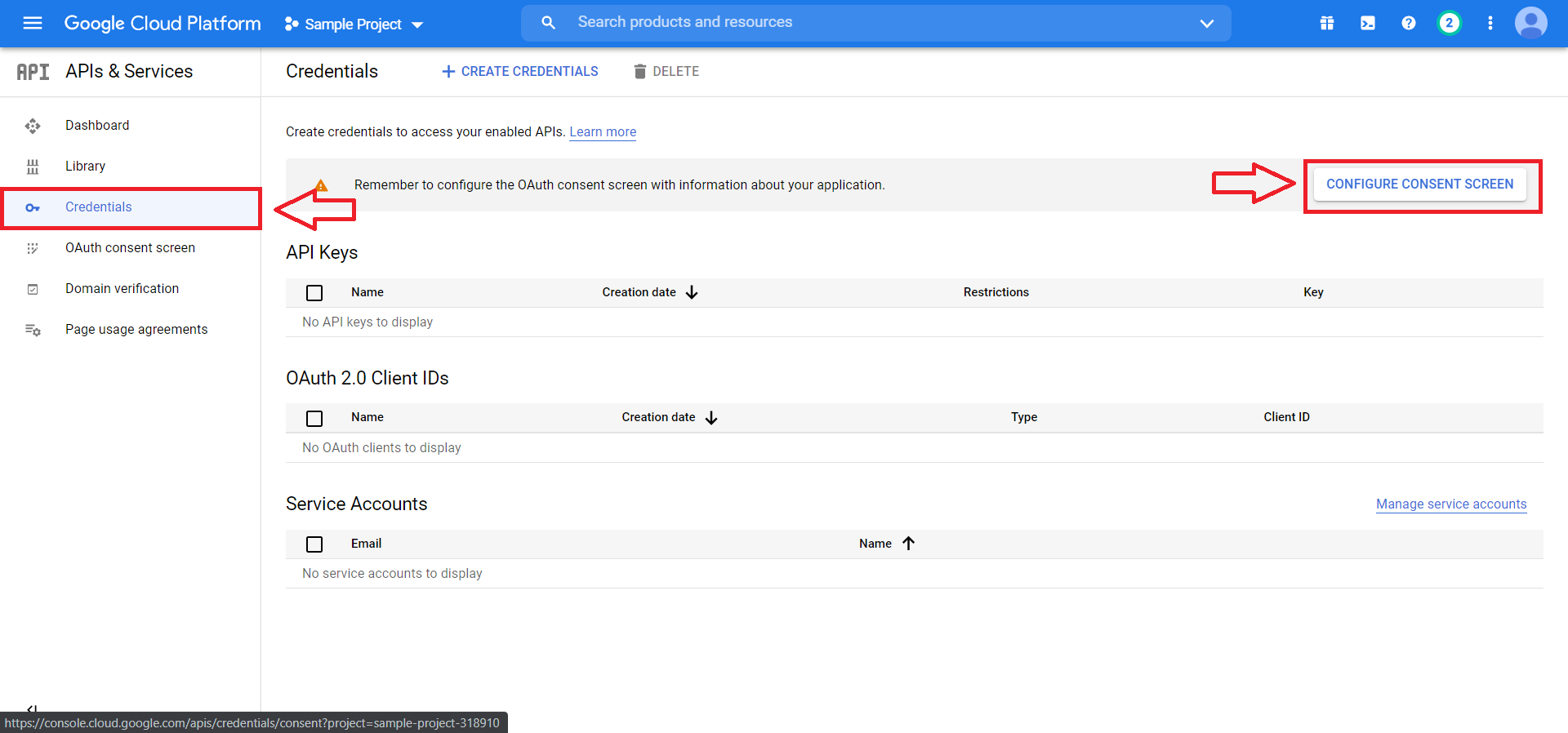View notifications badge showing 2
The width and height of the screenshot is (1568, 733).
click(x=1450, y=23)
